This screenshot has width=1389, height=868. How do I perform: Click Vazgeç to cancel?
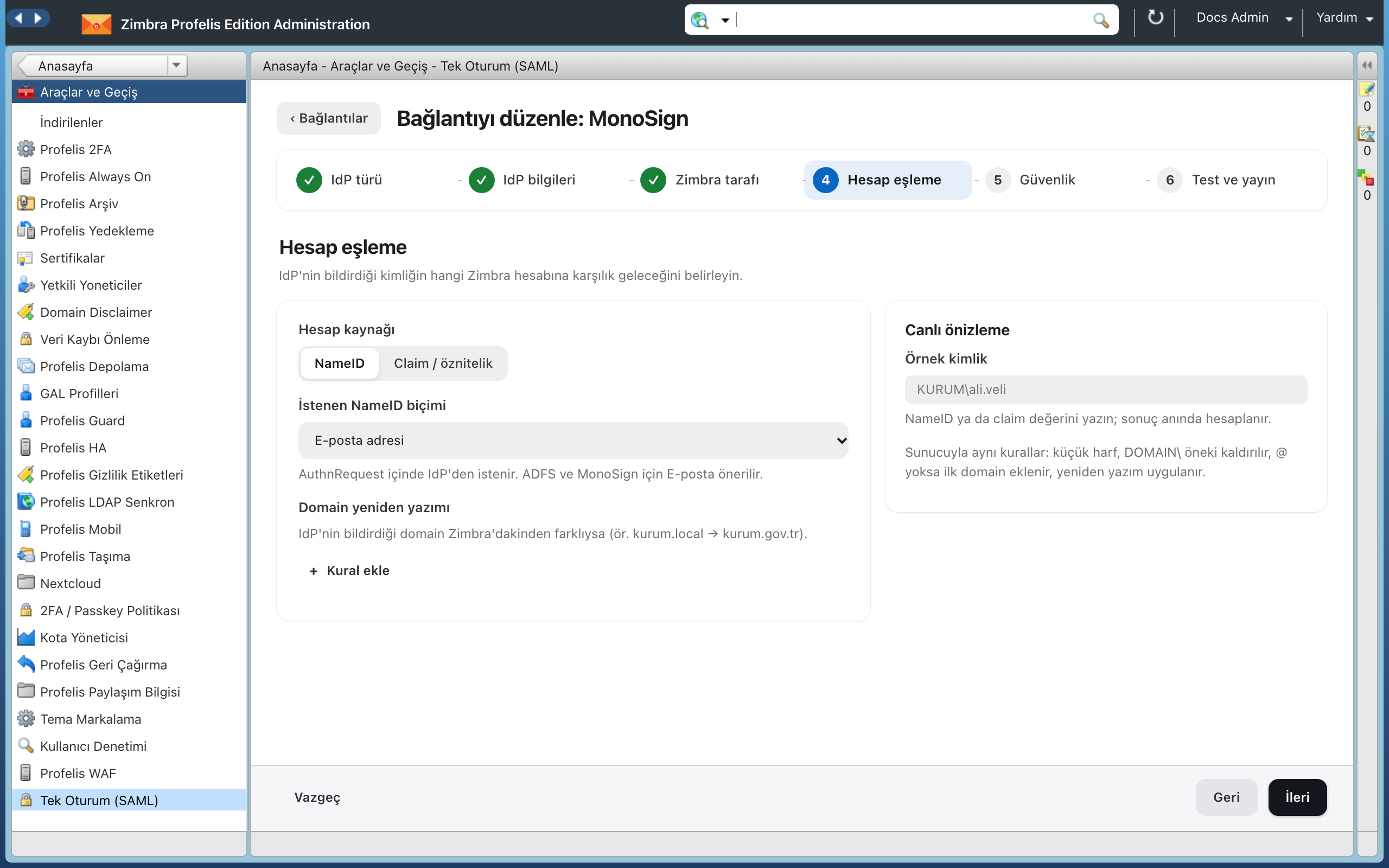317,797
